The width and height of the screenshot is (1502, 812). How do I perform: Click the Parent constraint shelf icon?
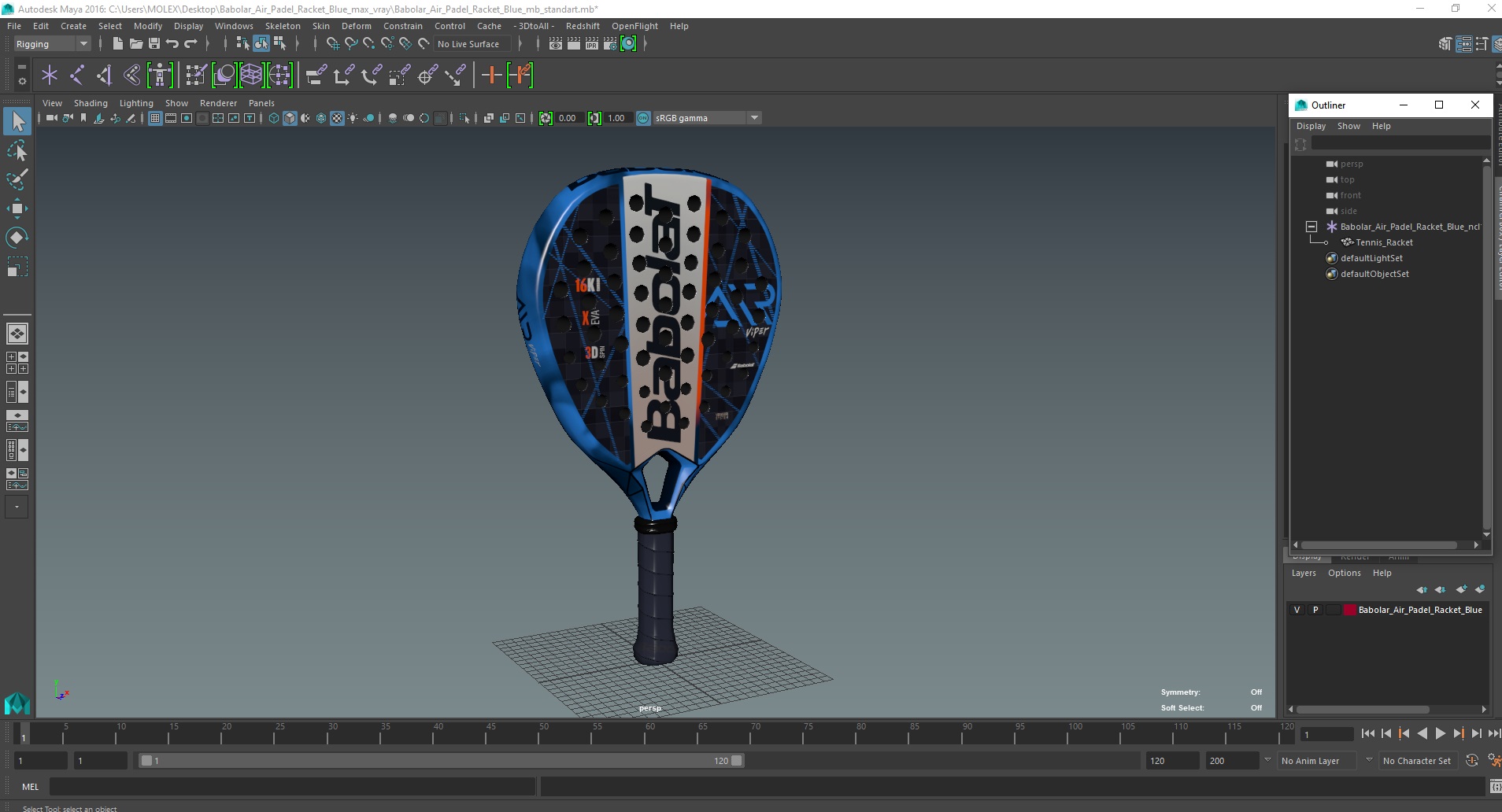coord(316,76)
